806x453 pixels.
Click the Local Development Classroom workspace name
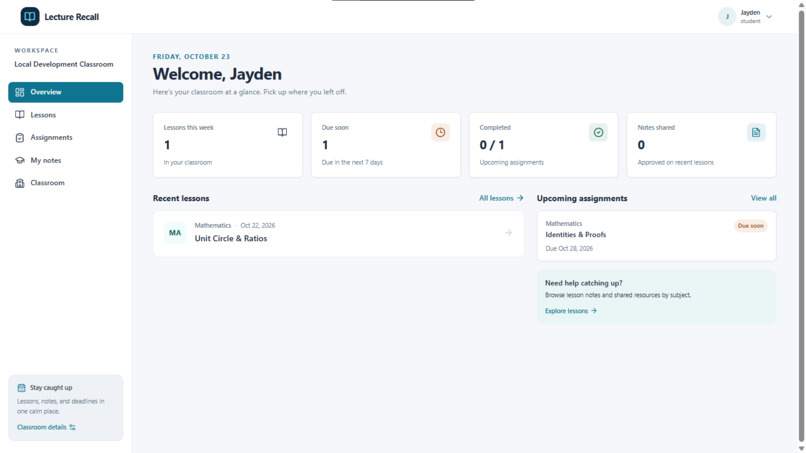point(64,64)
